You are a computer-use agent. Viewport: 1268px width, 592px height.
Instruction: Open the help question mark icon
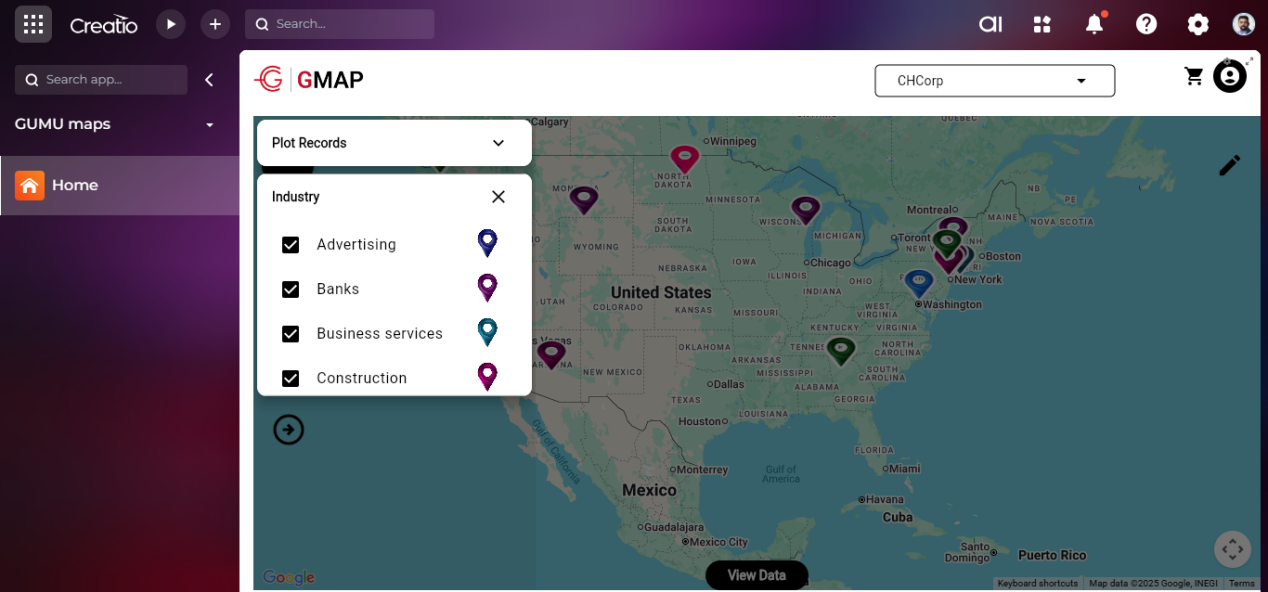click(1146, 24)
